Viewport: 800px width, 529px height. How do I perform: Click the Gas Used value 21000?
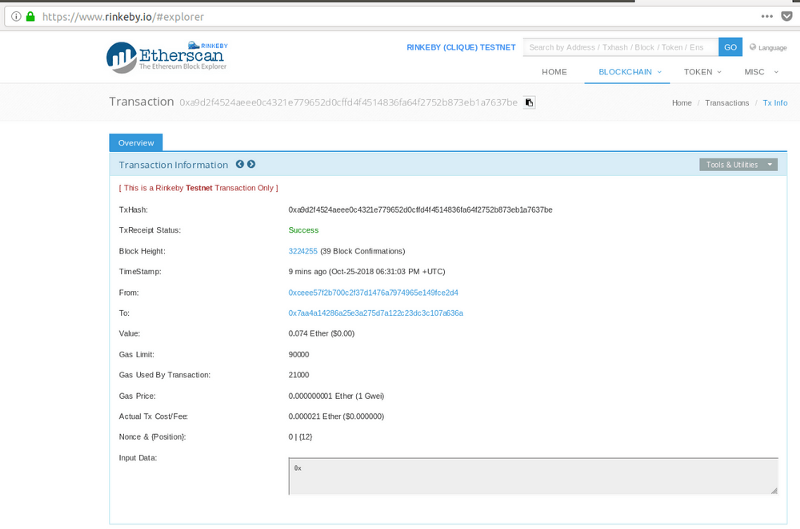pos(299,374)
